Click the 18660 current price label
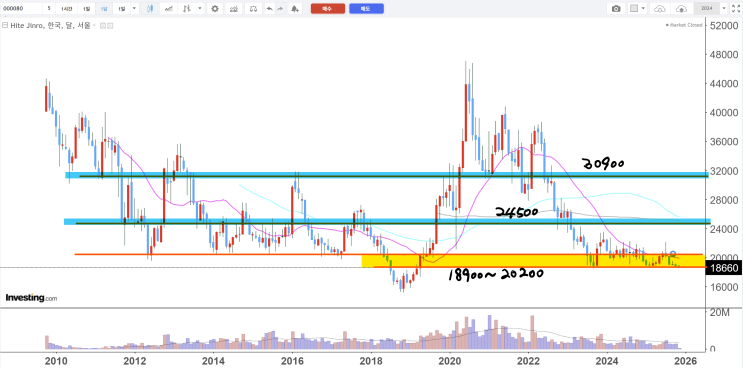This screenshot has height=368, width=743. click(x=724, y=268)
